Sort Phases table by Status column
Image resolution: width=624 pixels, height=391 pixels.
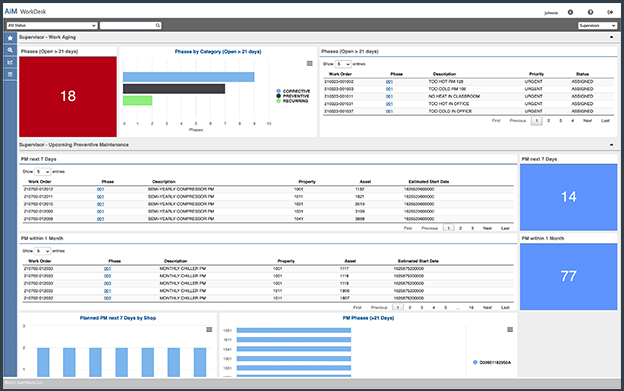click(x=582, y=74)
